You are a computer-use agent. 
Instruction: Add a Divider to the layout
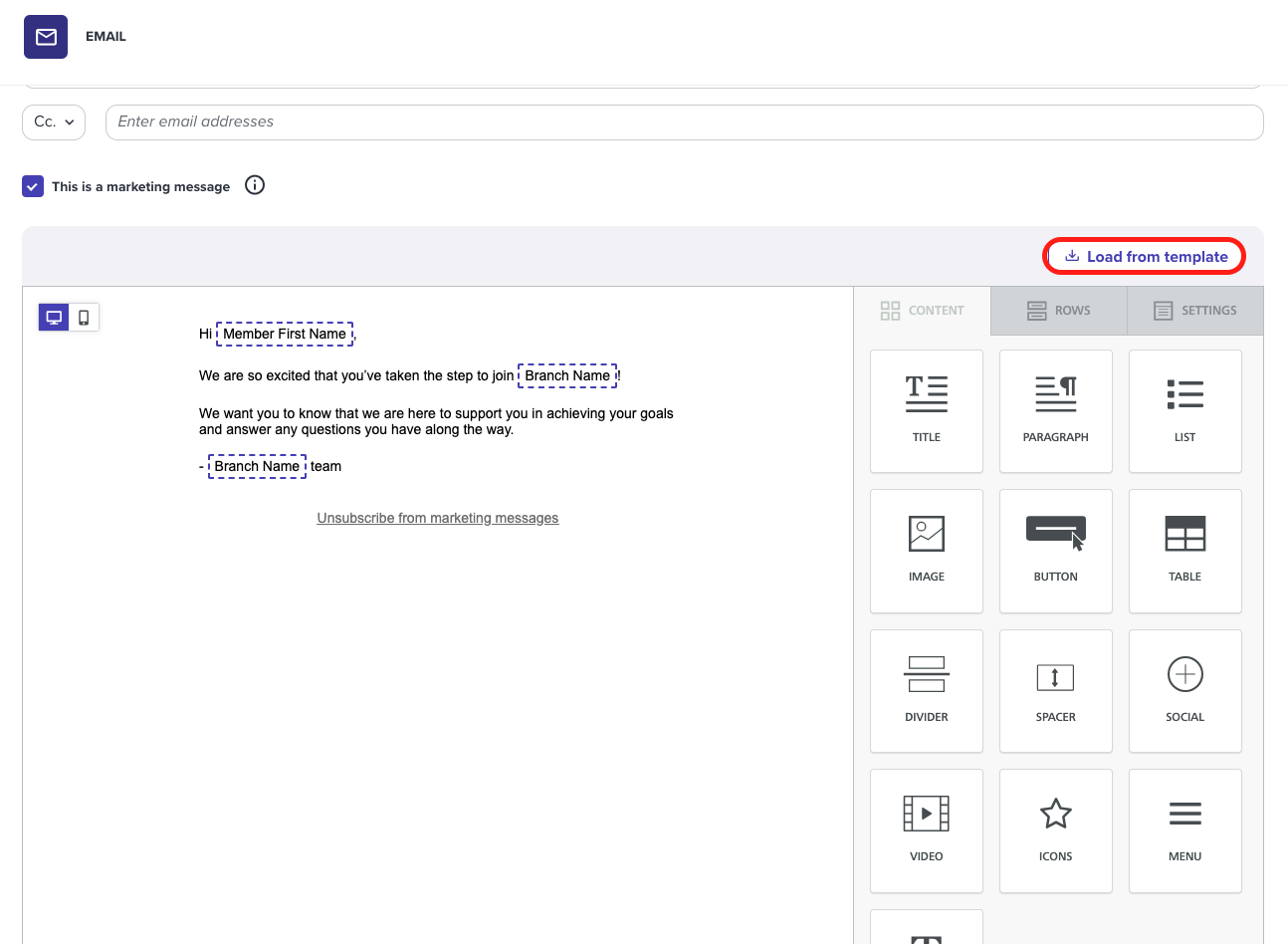point(926,690)
